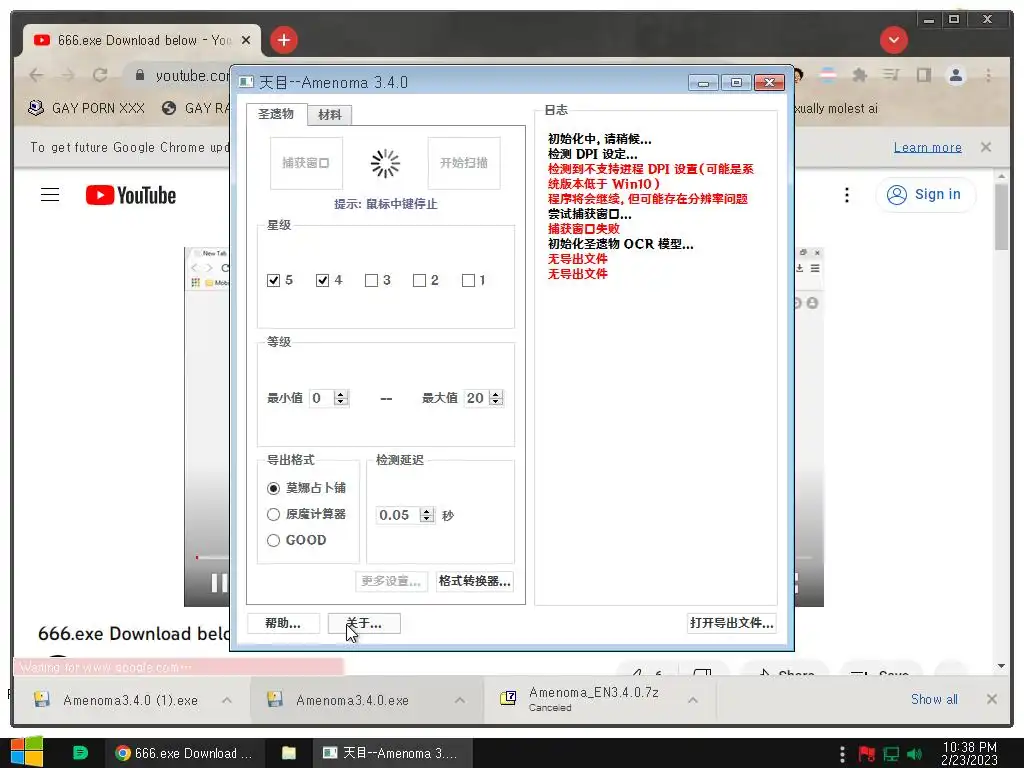The image size is (1024, 768).
Task: Click Chrome back arrow
Action: click(37, 75)
